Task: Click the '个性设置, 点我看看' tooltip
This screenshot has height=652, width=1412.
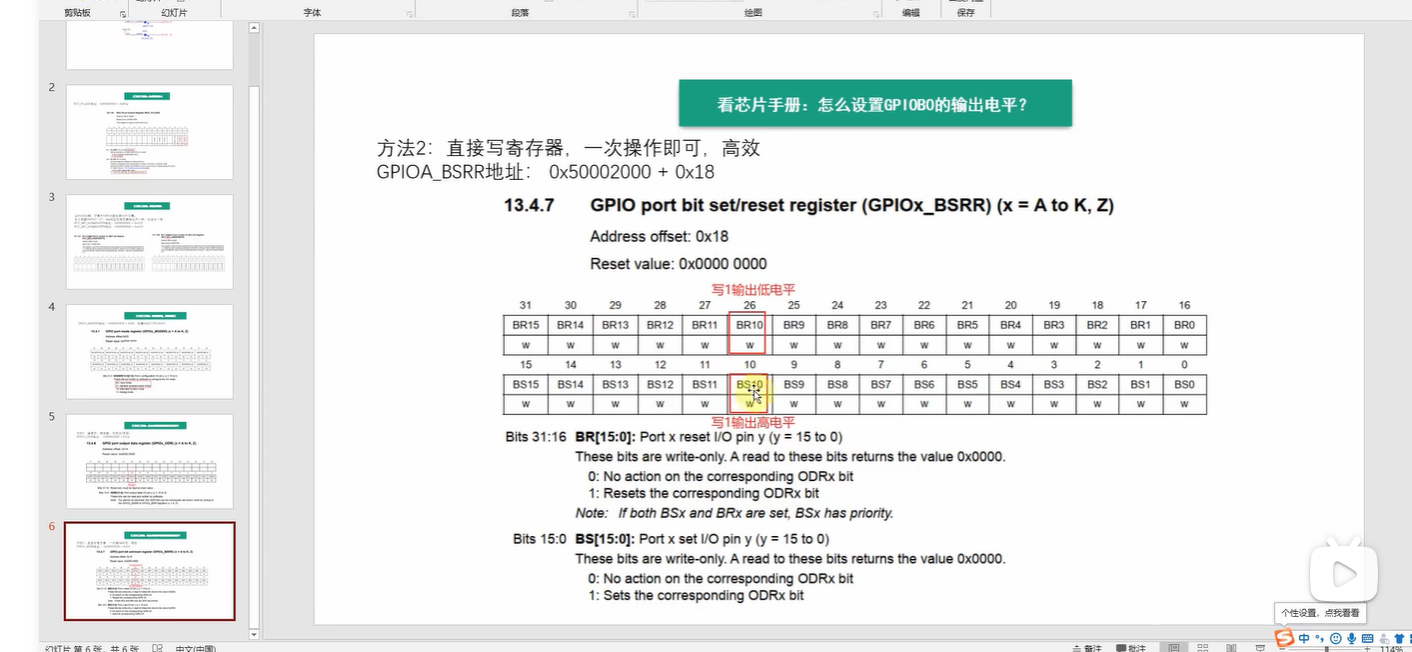Action: [x=1319, y=613]
